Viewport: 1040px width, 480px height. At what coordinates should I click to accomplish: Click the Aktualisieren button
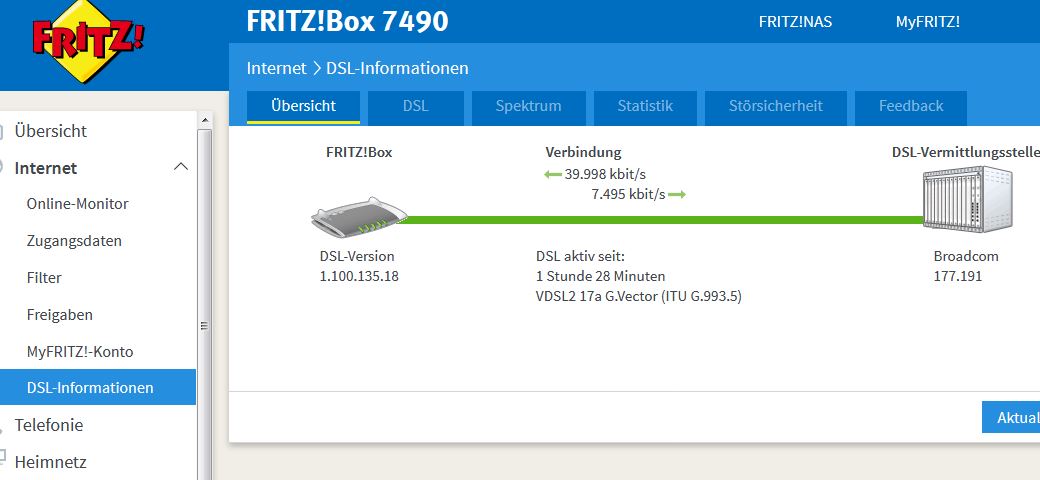point(1011,417)
